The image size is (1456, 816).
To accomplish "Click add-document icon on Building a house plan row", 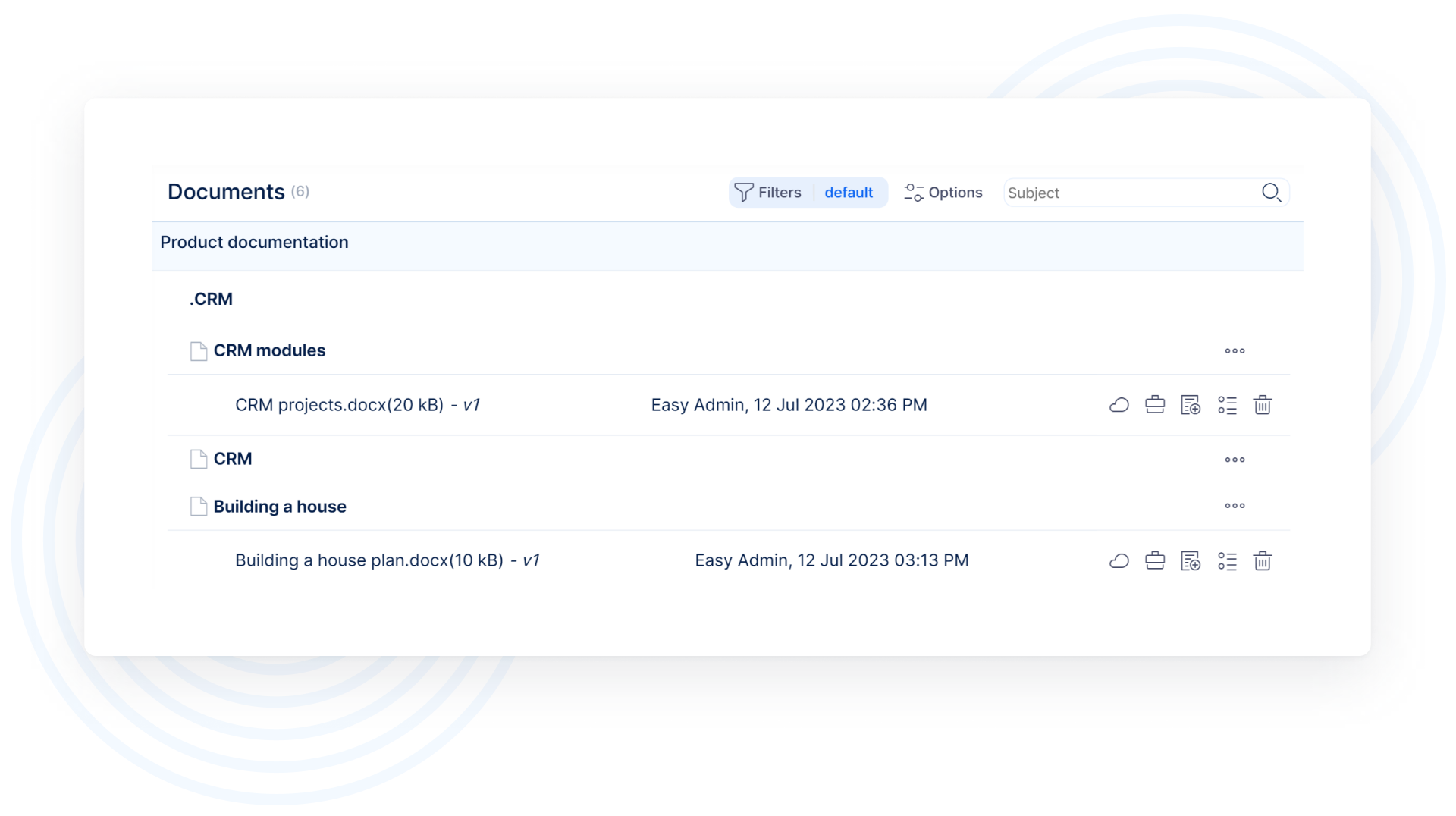I will pyautogui.click(x=1191, y=561).
